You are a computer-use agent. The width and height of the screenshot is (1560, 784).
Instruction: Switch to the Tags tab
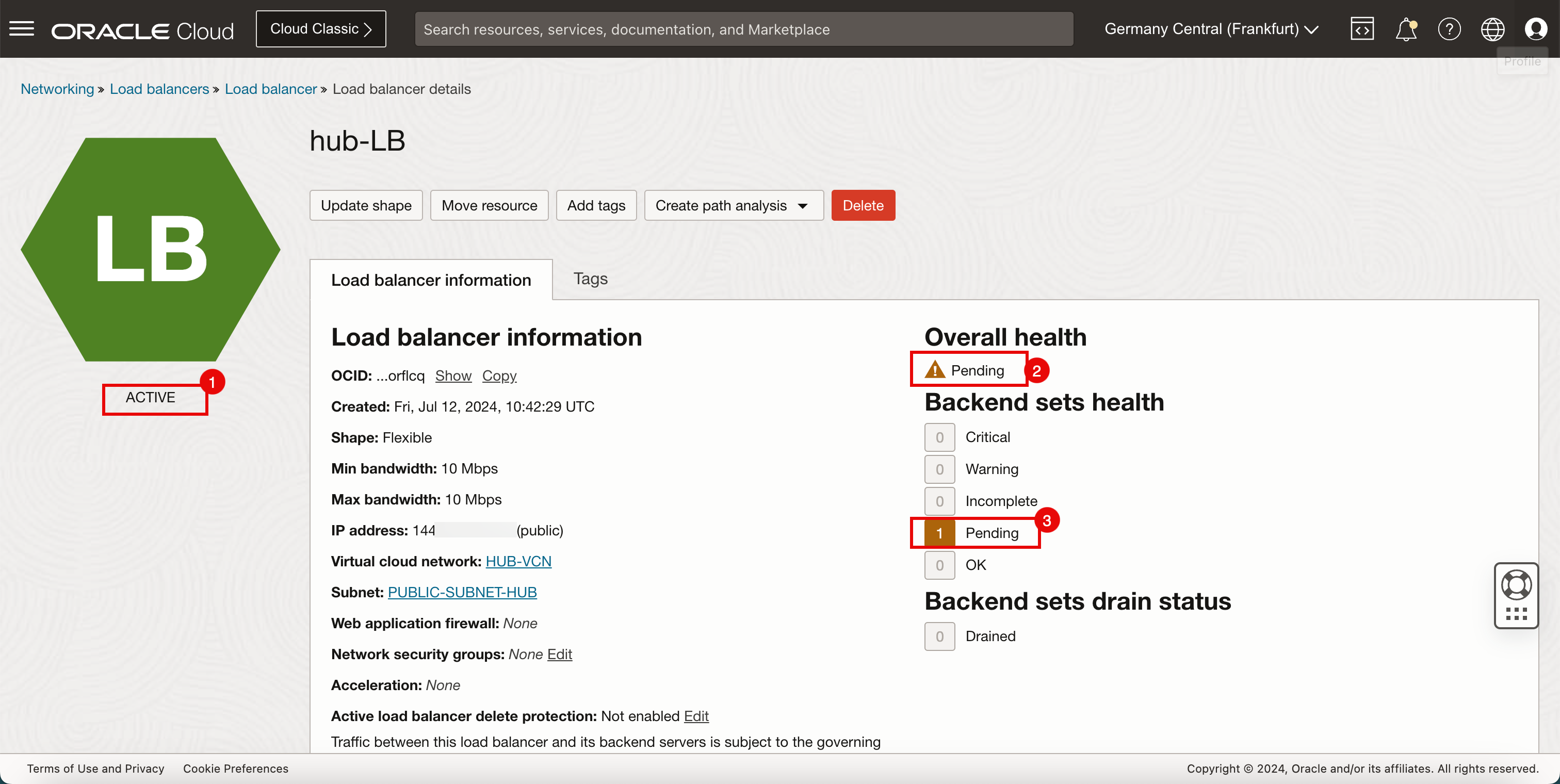pyautogui.click(x=590, y=279)
